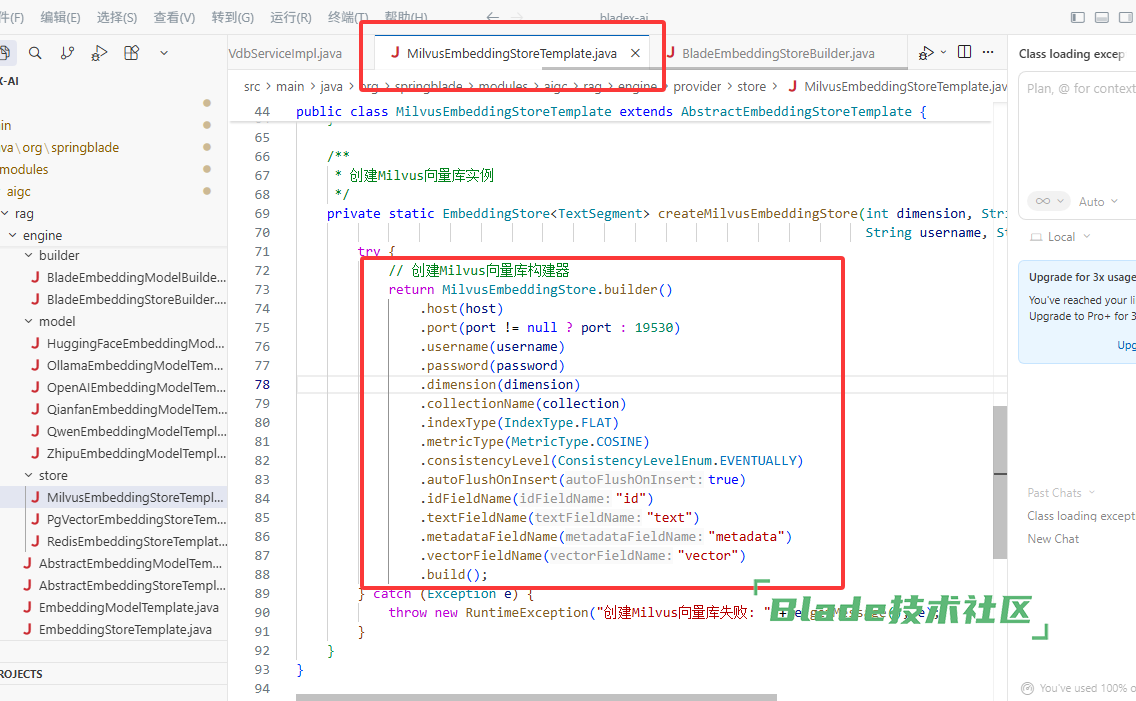Image resolution: width=1136 pixels, height=701 pixels.
Task: Collapse the builder folder in explorer
Action: (29, 255)
